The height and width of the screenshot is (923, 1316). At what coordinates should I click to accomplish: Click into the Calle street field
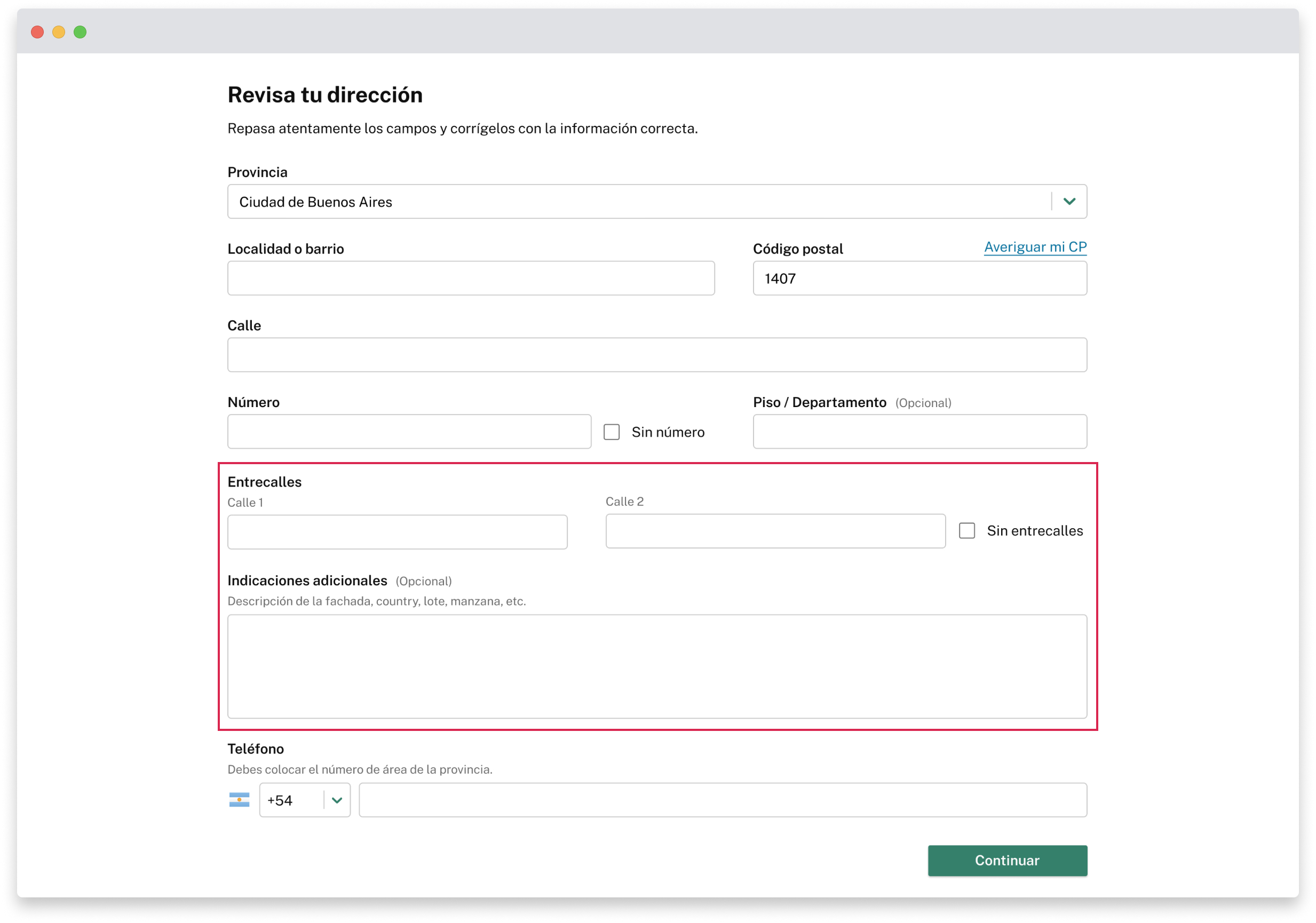click(657, 355)
